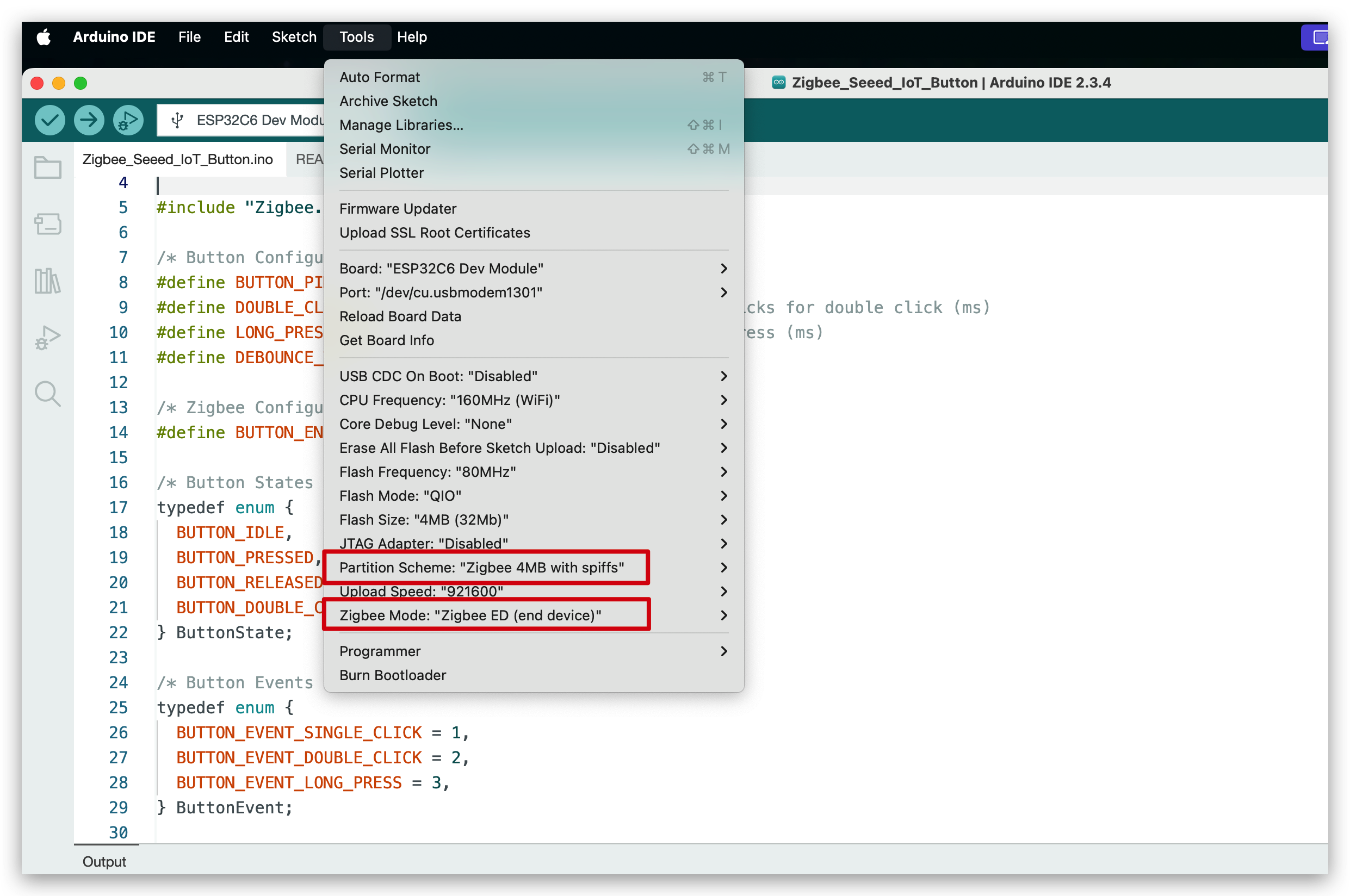The width and height of the screenshot is (1350, 896).
Task: Expand Flash Size "4MB (32Mb)" submenu
Action: pyautogui.click(x=533, y=520)
